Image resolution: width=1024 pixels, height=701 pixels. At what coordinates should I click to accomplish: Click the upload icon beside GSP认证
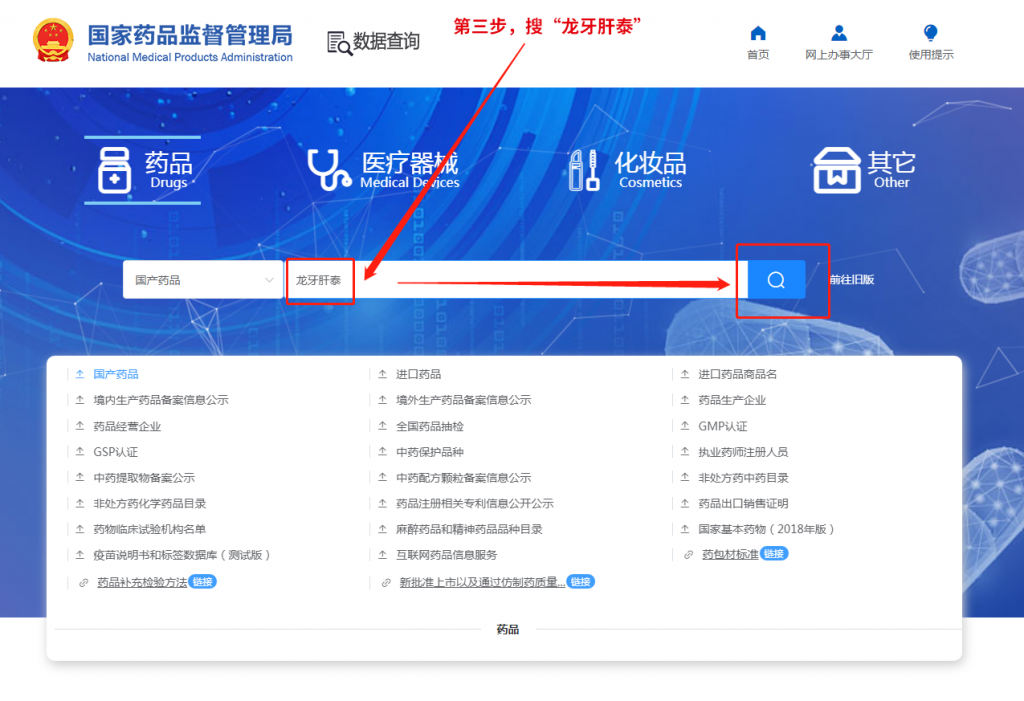point(80,451)
